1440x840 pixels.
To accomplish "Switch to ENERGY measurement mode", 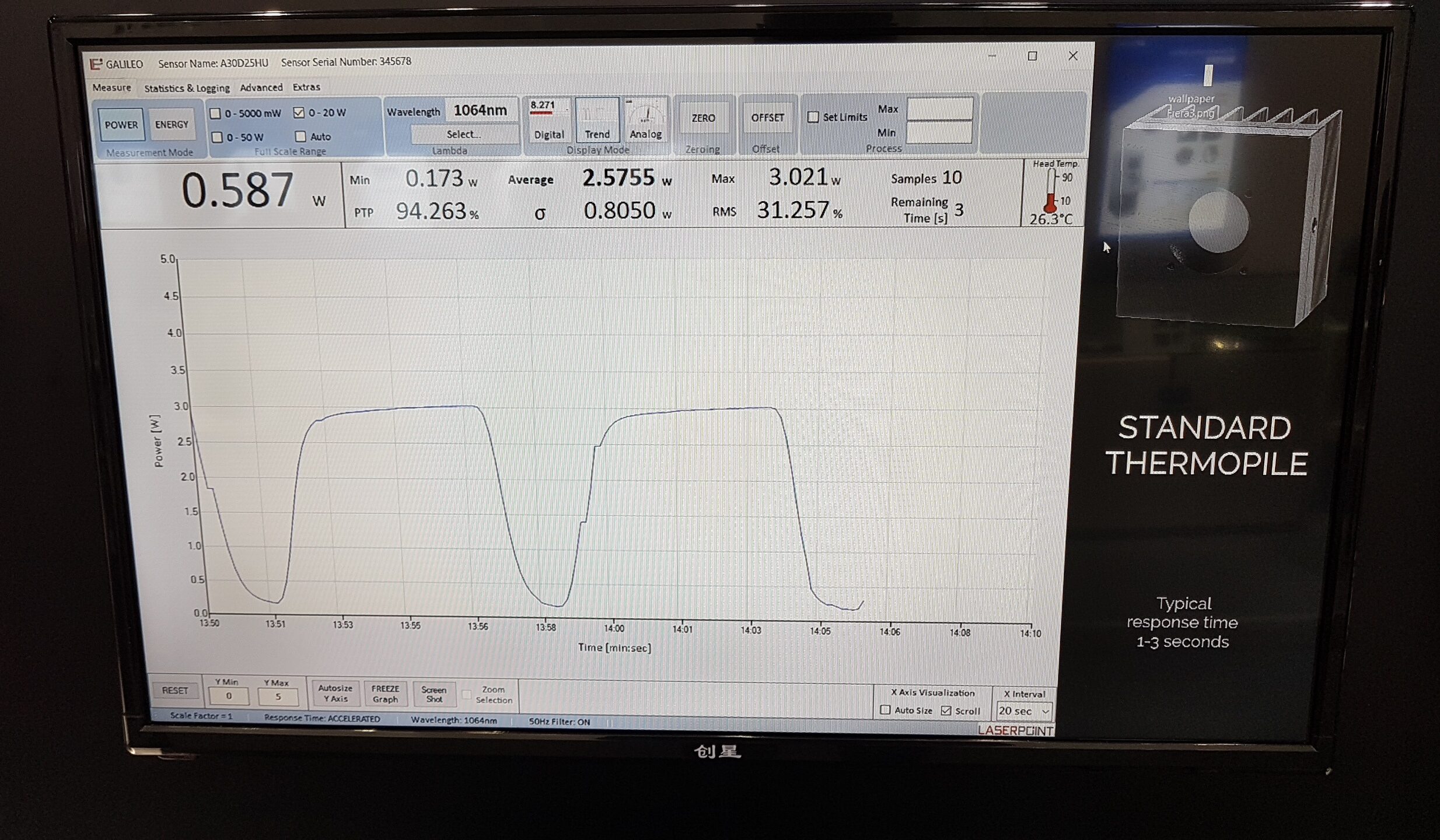I will (172, 124).
